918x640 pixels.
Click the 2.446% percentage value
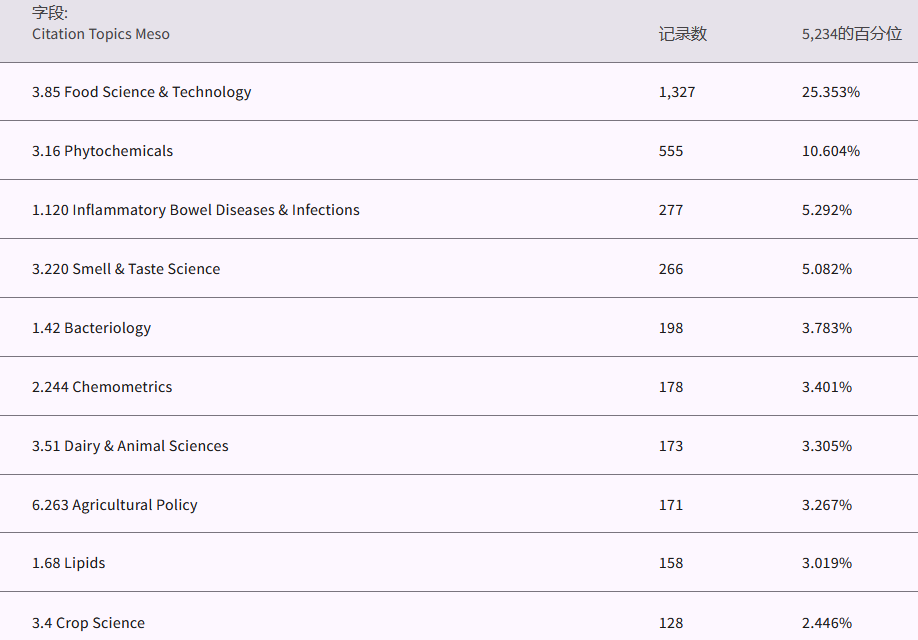(826, 623)
